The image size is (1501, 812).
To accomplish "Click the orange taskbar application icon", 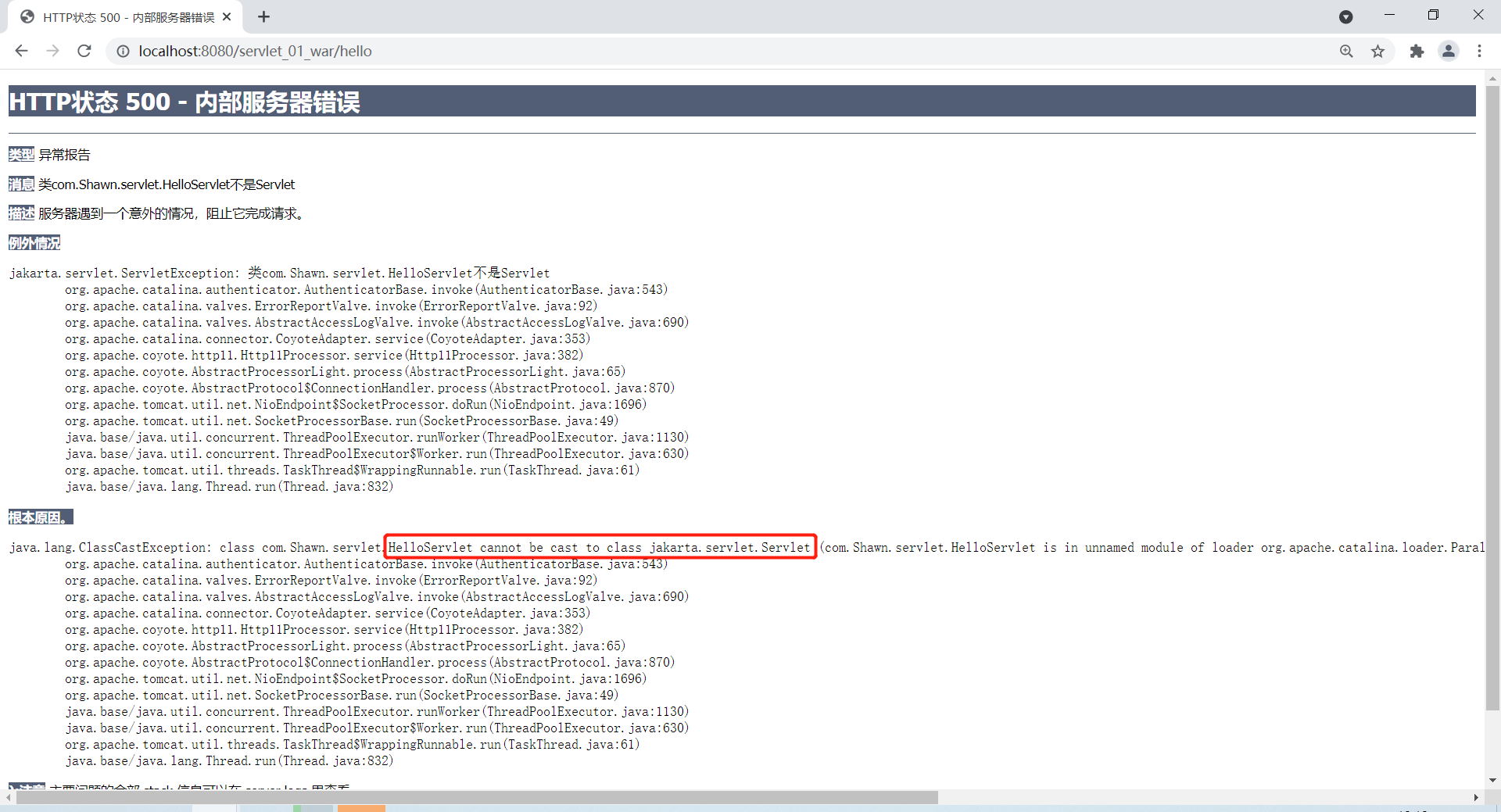I will pyautogui.click(x=361, y=809).
